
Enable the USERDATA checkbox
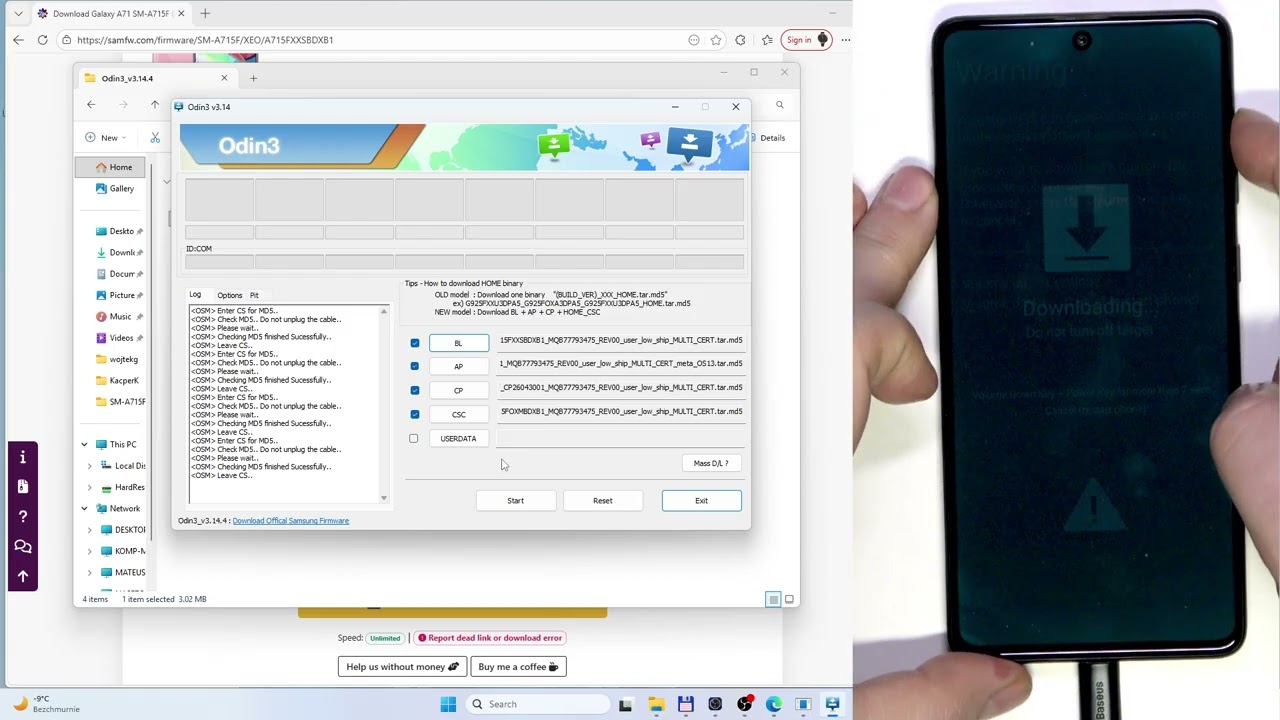coord(414,438)
